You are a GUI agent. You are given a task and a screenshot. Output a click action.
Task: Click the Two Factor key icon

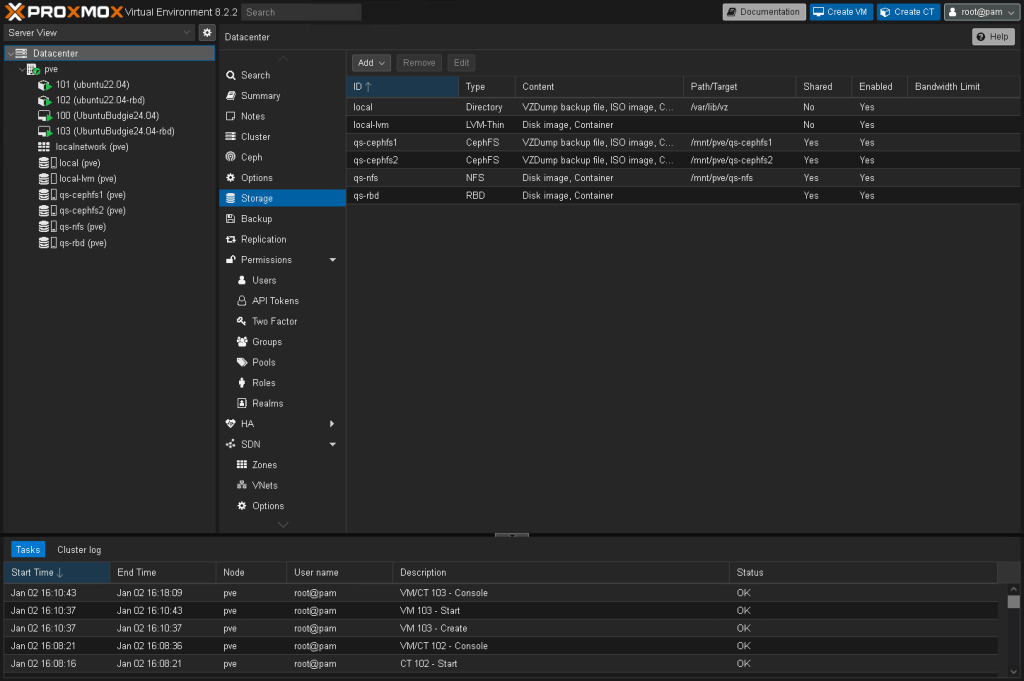[x=242, y=321]
